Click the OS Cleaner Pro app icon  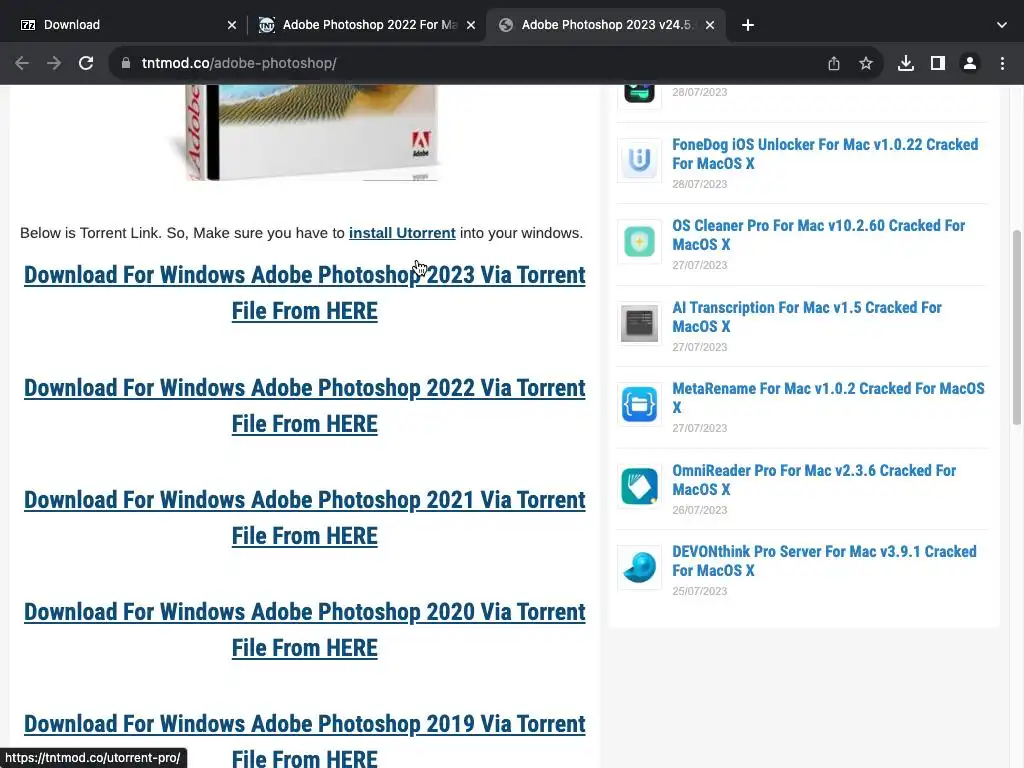pos(639,242)
